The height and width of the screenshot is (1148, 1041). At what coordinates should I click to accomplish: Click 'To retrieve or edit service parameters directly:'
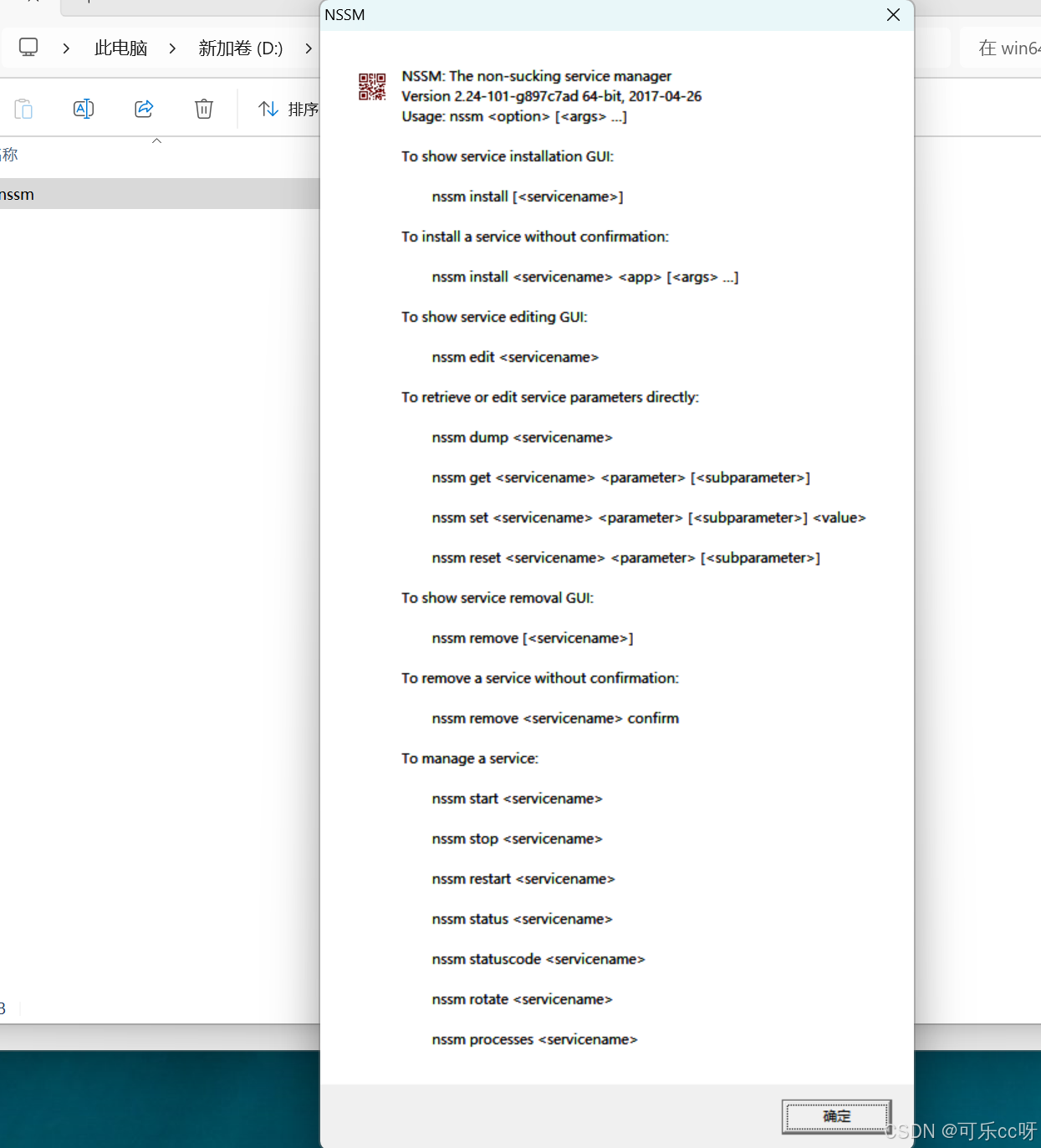click(550, 397)
